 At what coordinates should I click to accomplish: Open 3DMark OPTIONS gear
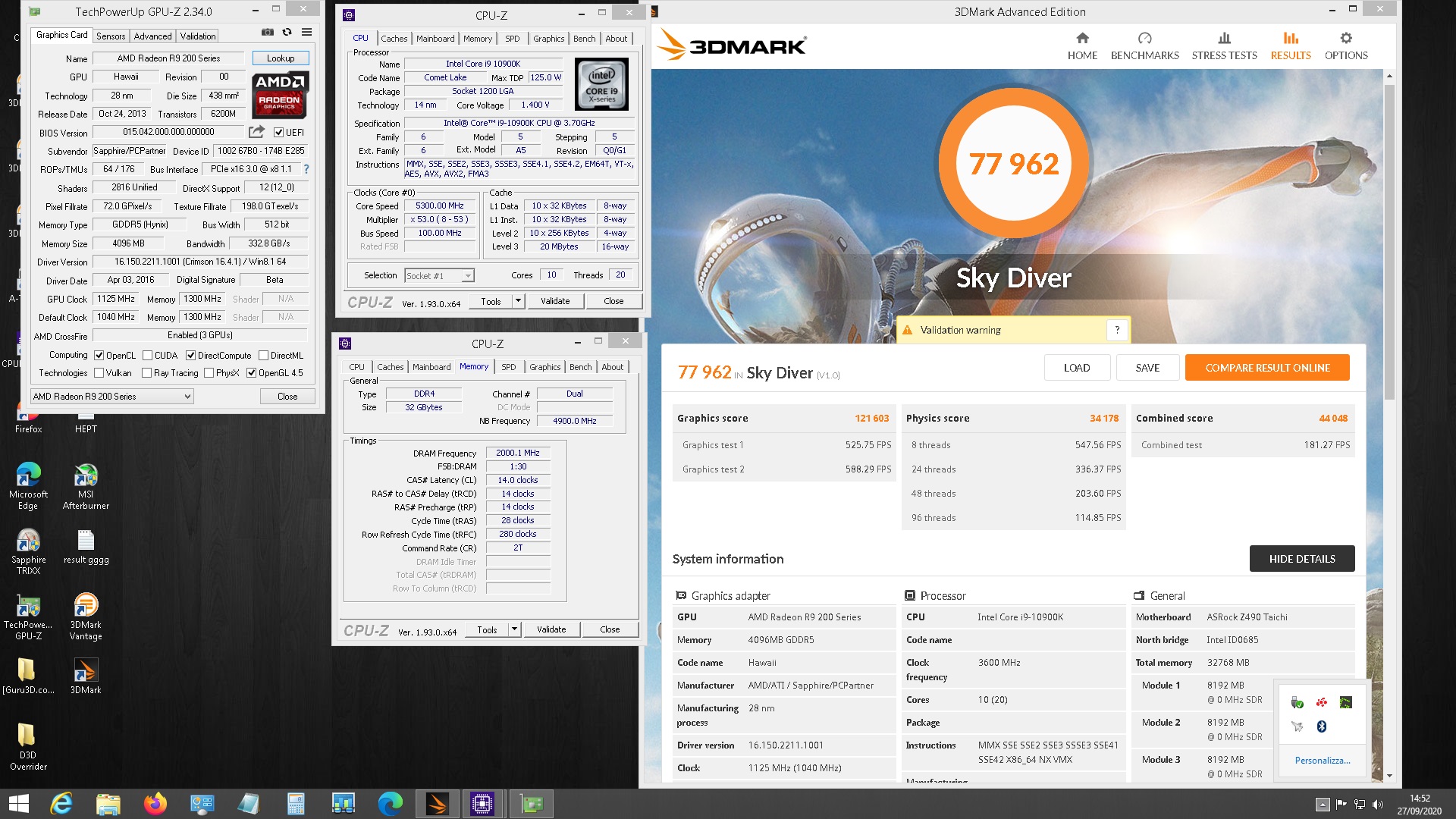pyautogui.click(x=1346, y=46)
